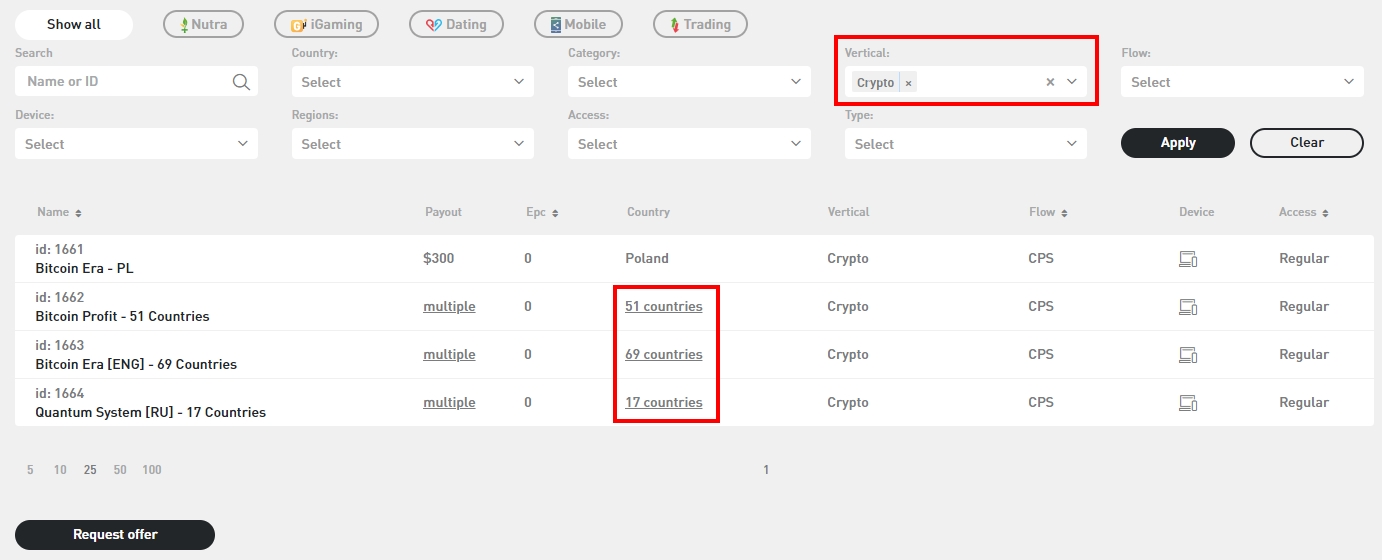1382x560 pixels.
Task: Click device icon for Bitcoin Era - PL
Action: click(x=1188, y=259)
